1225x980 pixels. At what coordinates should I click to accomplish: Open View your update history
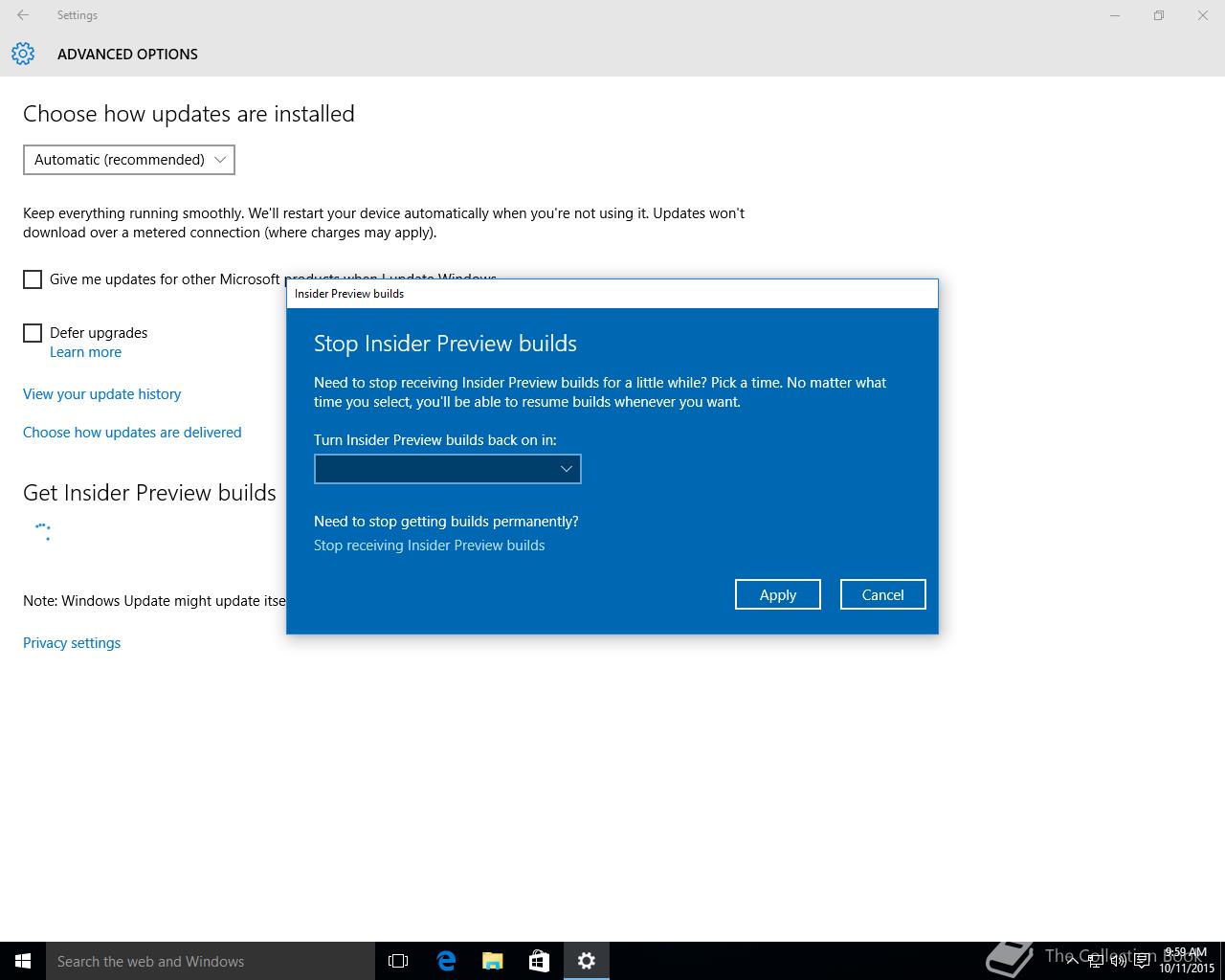101,394
